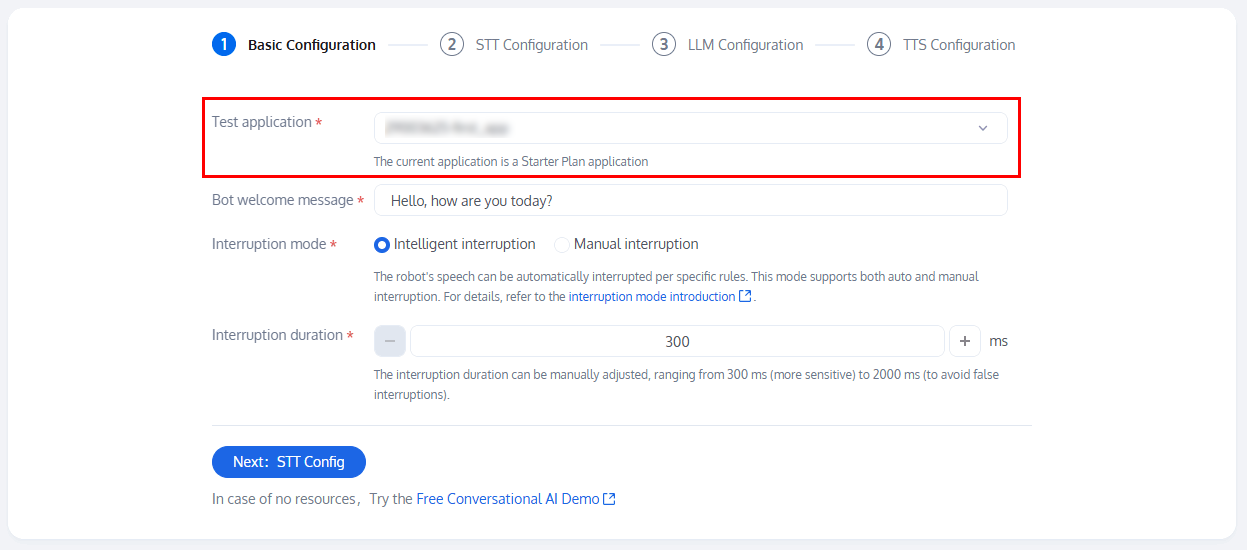
Task: Go to LLM Configuration step
Action: [745, 45]
